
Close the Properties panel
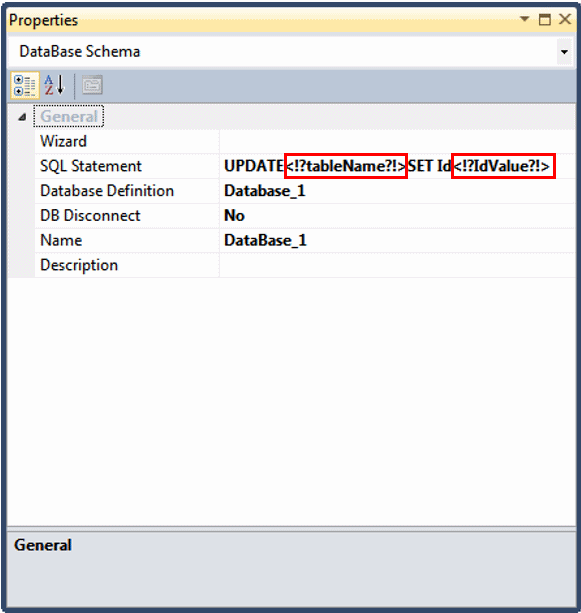click(x=565, y=19)
